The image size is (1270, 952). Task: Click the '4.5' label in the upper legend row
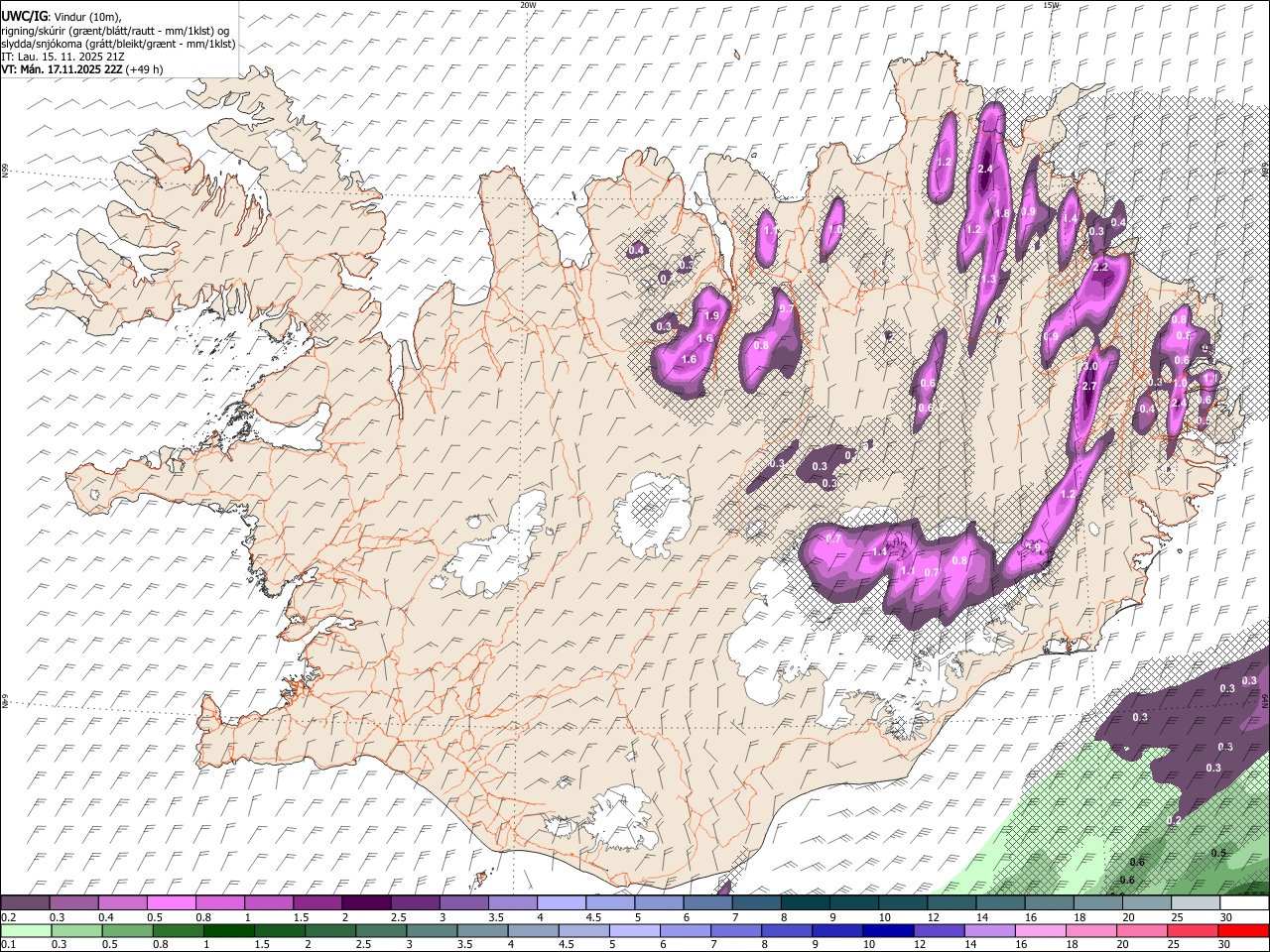[593, 917]
